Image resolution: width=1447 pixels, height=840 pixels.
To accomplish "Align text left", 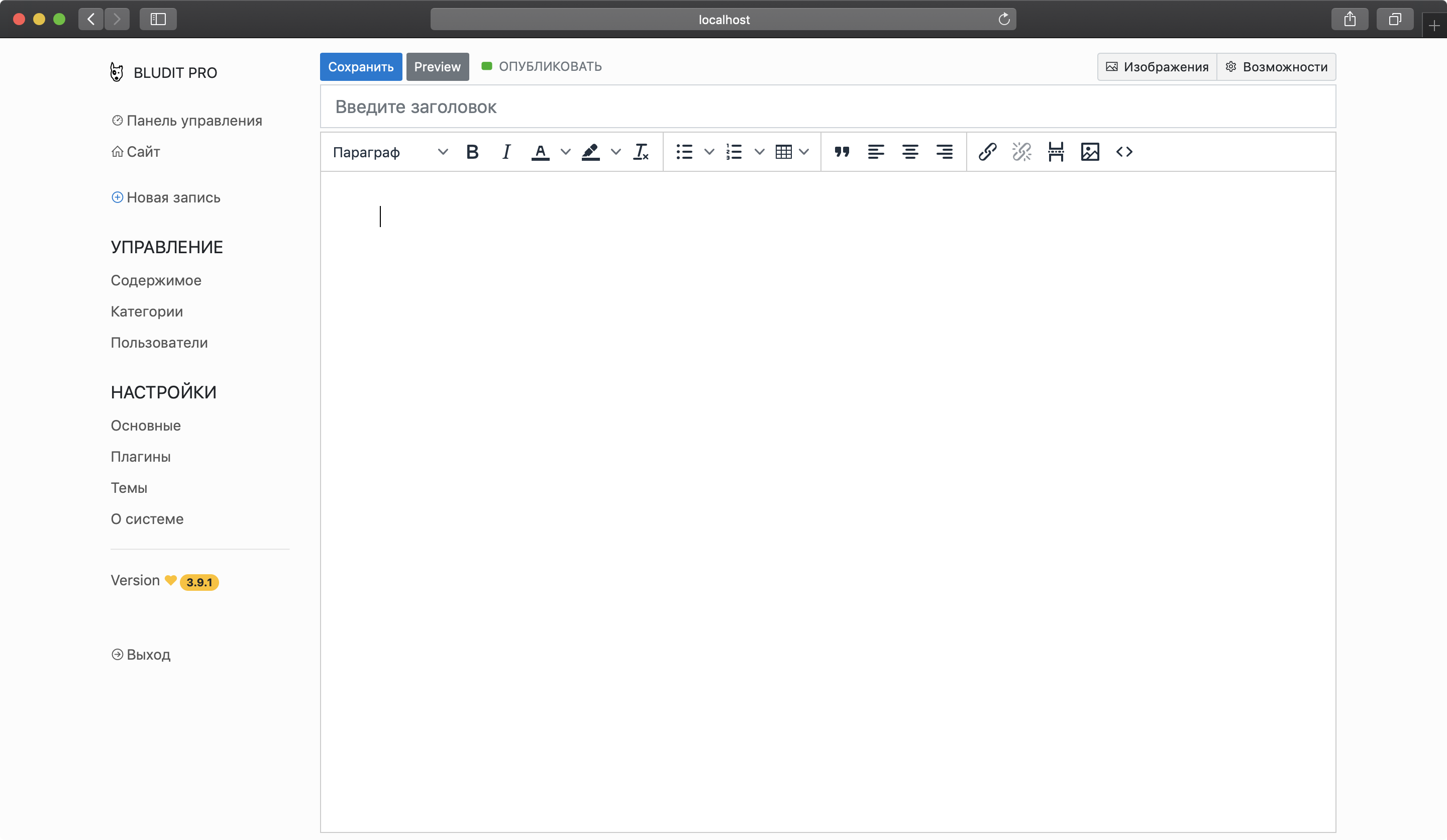I will pos(876,152).
